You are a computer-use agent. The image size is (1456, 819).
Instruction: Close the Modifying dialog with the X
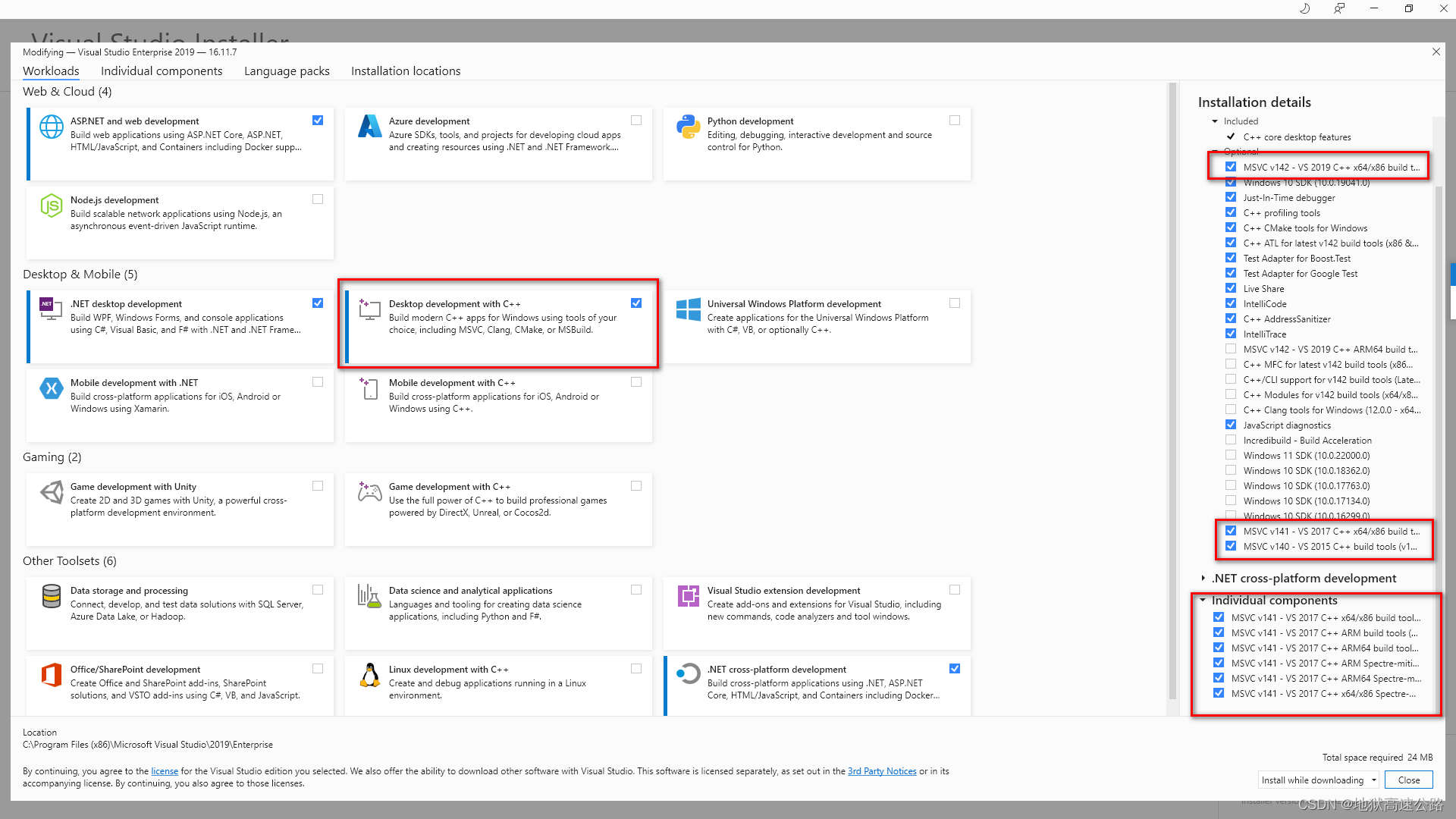pyautogui.click(x=1436, y=52)
